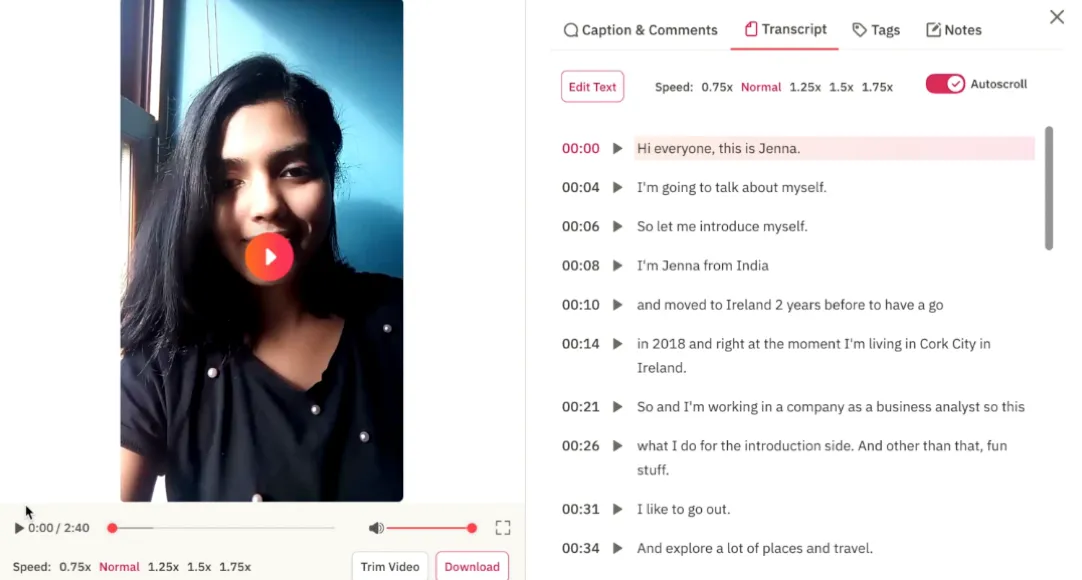Click the Edit Text button

[592, 87]
